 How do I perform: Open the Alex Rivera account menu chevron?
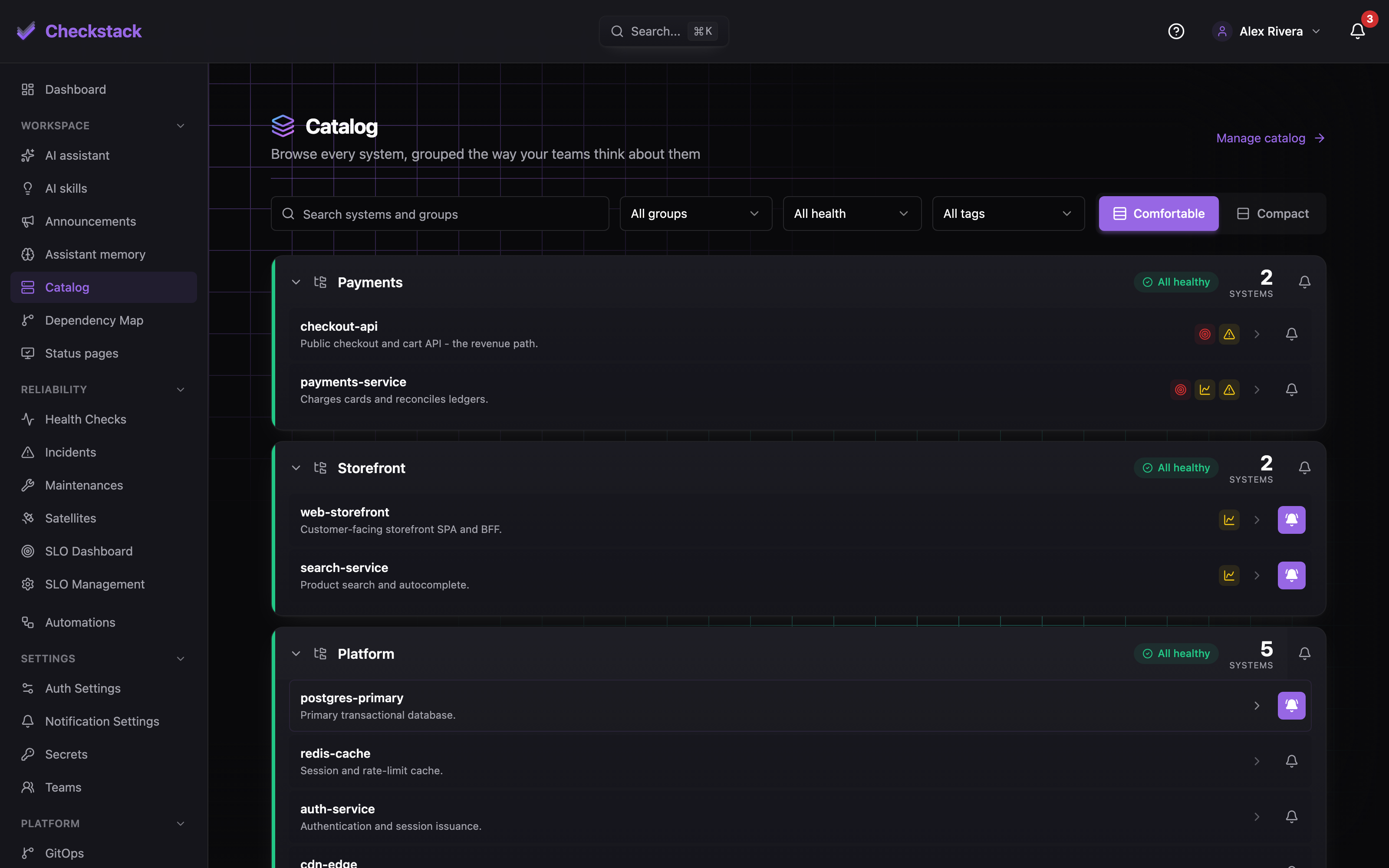[1316, 31]
